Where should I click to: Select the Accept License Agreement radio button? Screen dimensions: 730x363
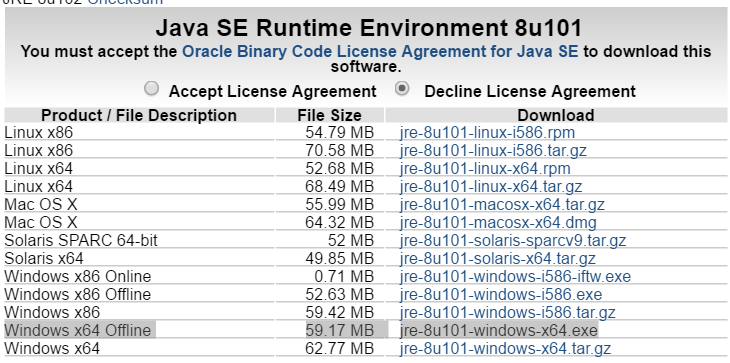tap(151, 88)
